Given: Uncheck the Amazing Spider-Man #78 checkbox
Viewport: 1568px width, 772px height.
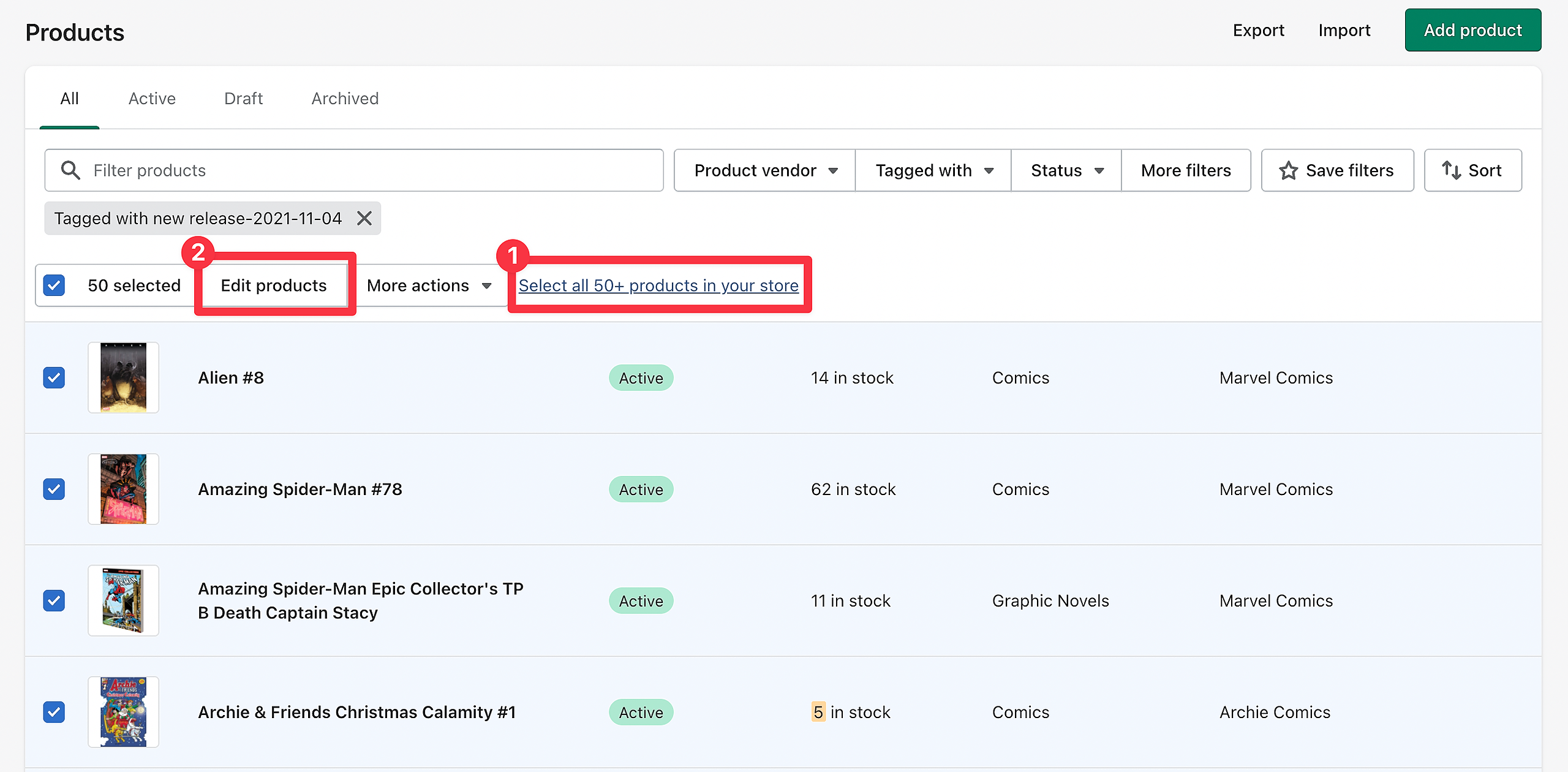Looking at the screenshot, I should 55,489.
